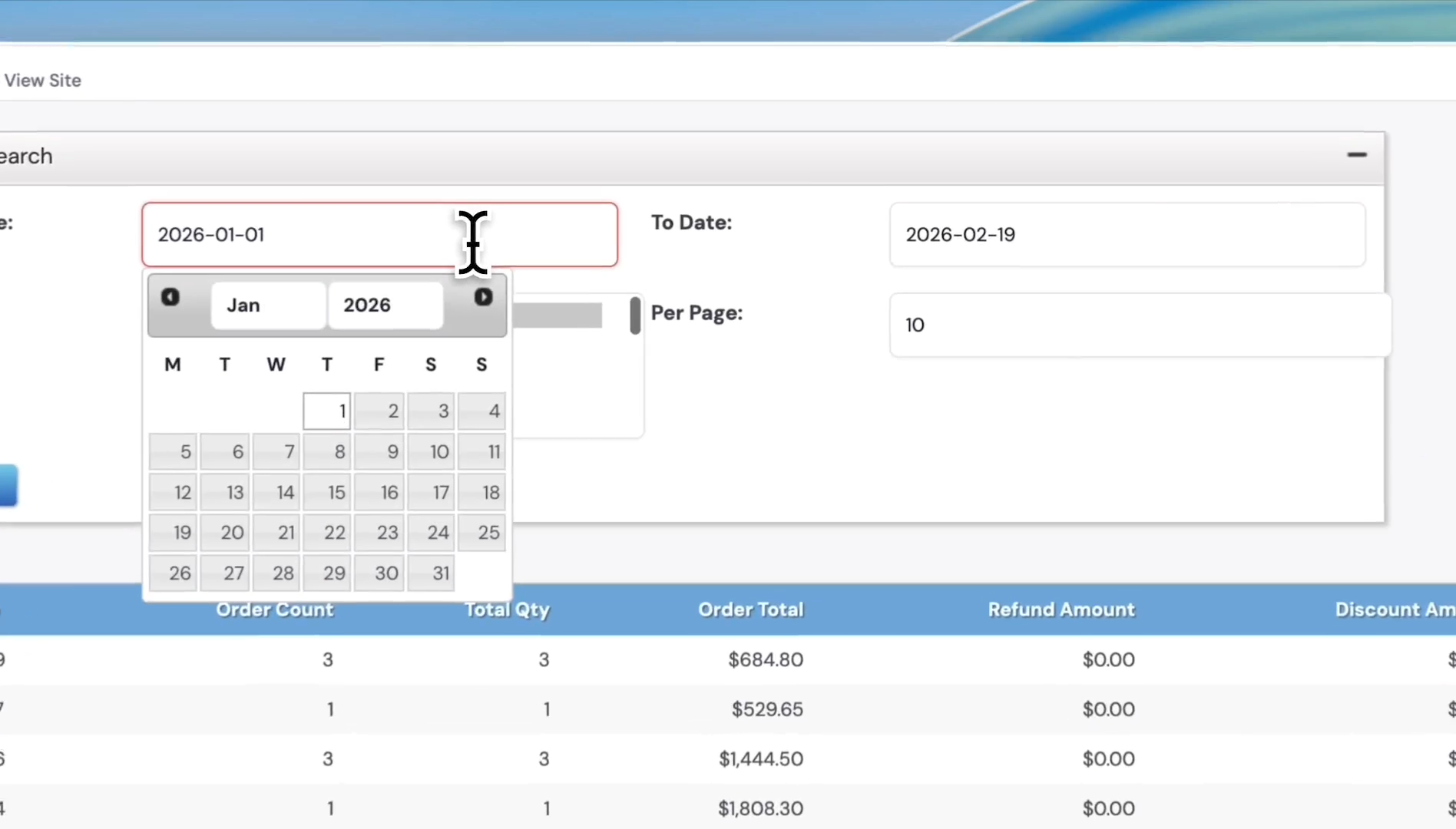Sort by Order Total column header
The width and height of the screenshot is (1456, 829).
tap(750, 609)
